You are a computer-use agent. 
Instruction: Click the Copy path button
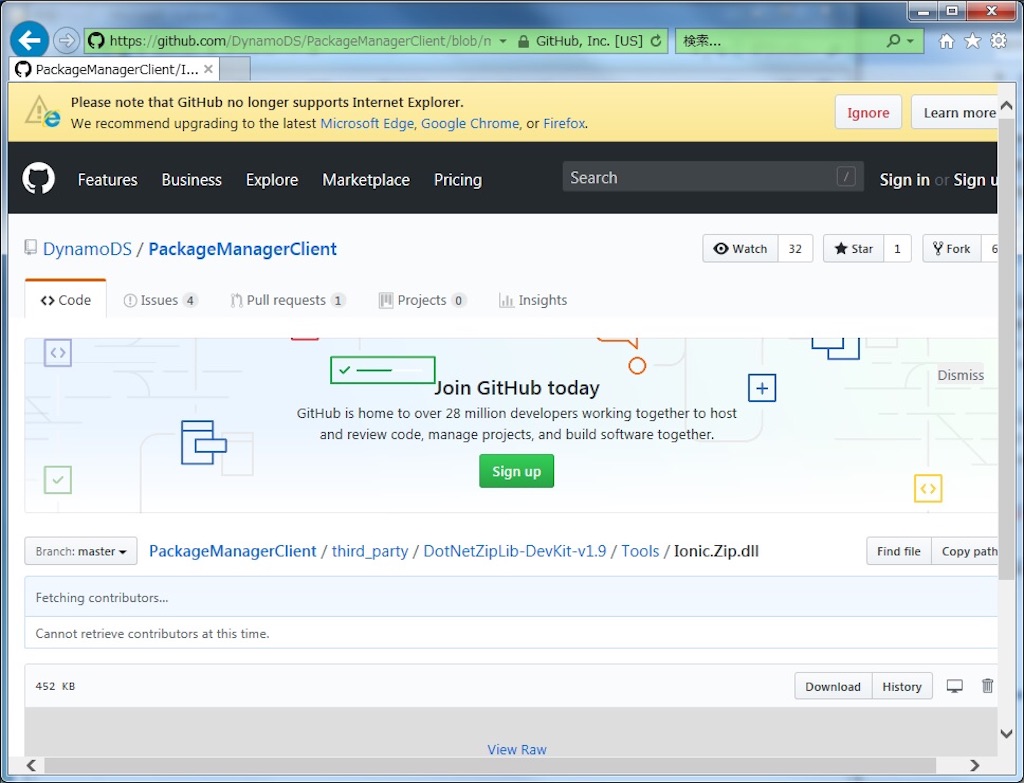(965, 551)
